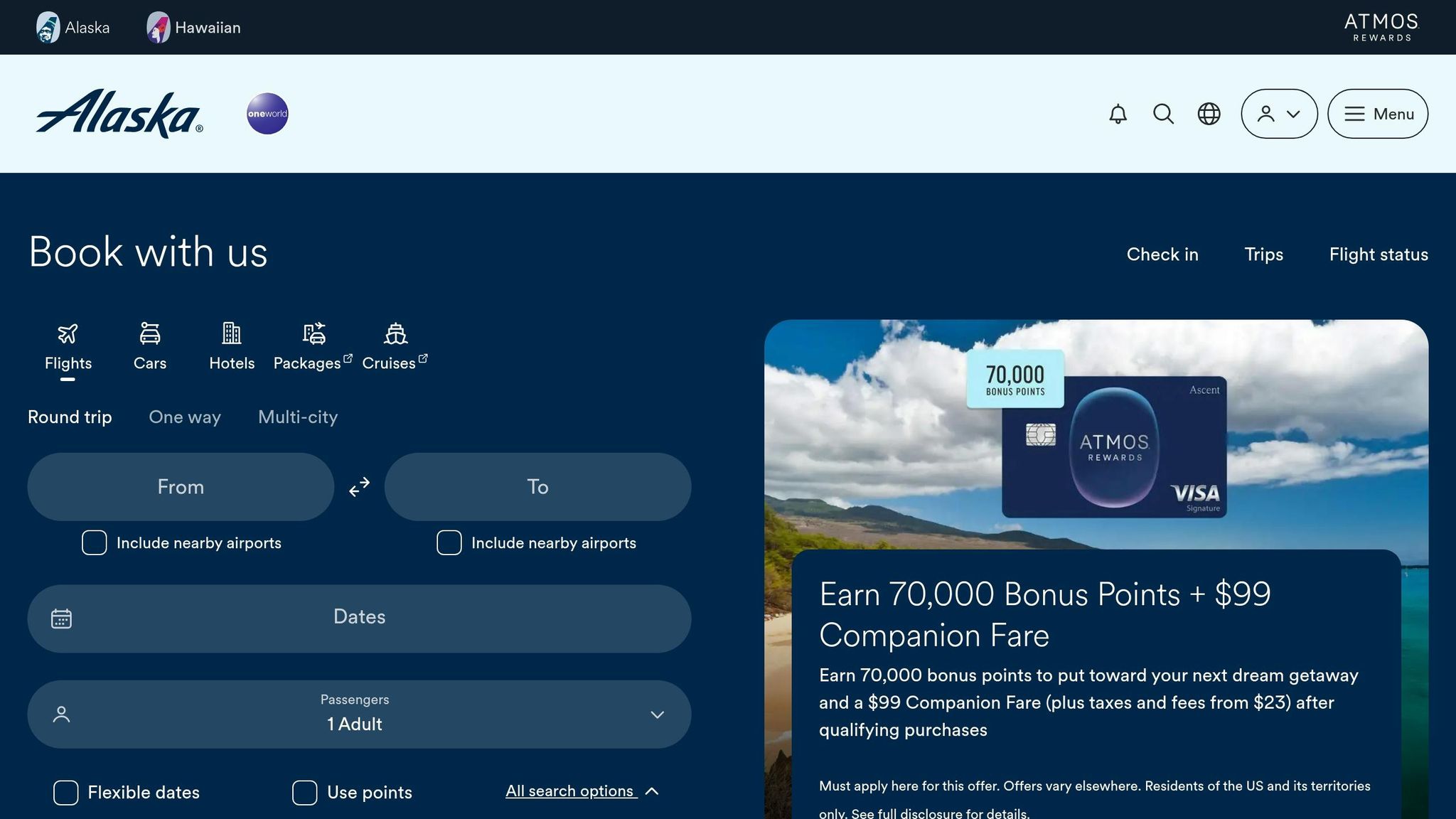Click the oneworld alliance badge

point(267,114)
